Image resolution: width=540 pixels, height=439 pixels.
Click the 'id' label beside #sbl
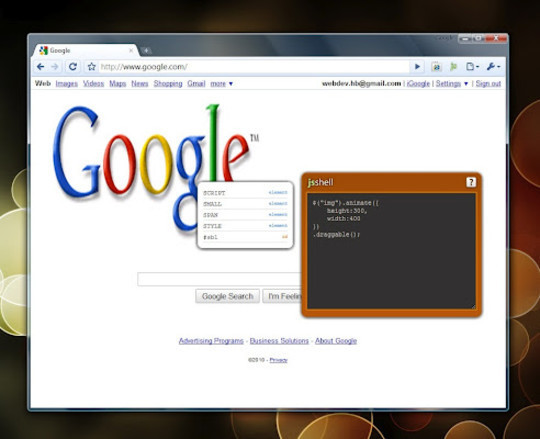pos(285,237)
